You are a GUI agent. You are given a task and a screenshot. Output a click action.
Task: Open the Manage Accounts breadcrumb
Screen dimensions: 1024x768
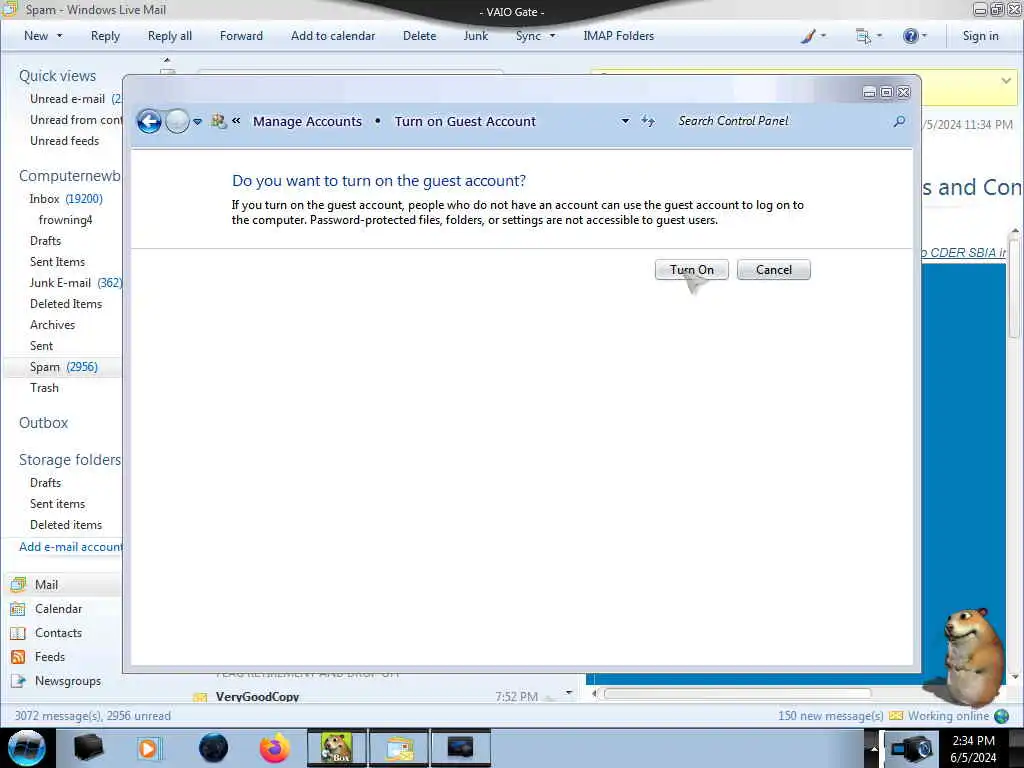point(307,121)
